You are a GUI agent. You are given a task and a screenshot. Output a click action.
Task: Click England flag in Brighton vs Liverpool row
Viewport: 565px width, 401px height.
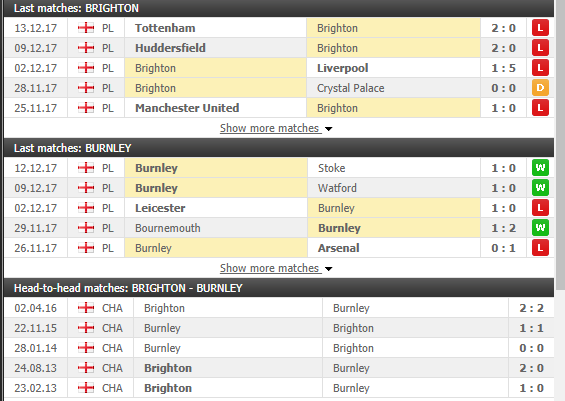point(86,68)
